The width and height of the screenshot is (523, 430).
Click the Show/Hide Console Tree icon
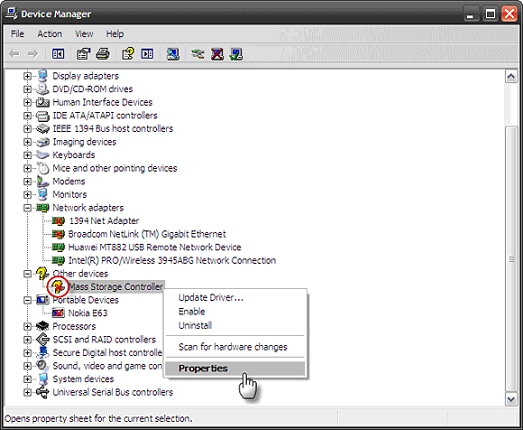pos(58,54)
